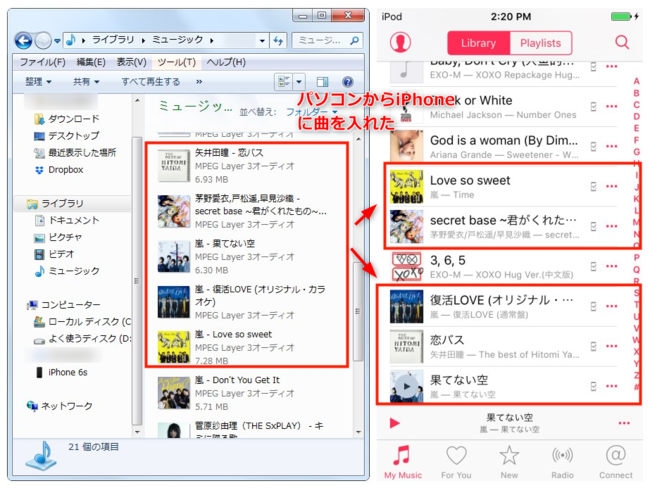Switch to Library tab on iPod
The height and width of the screenshot is (488, 650).
(478, 43)
